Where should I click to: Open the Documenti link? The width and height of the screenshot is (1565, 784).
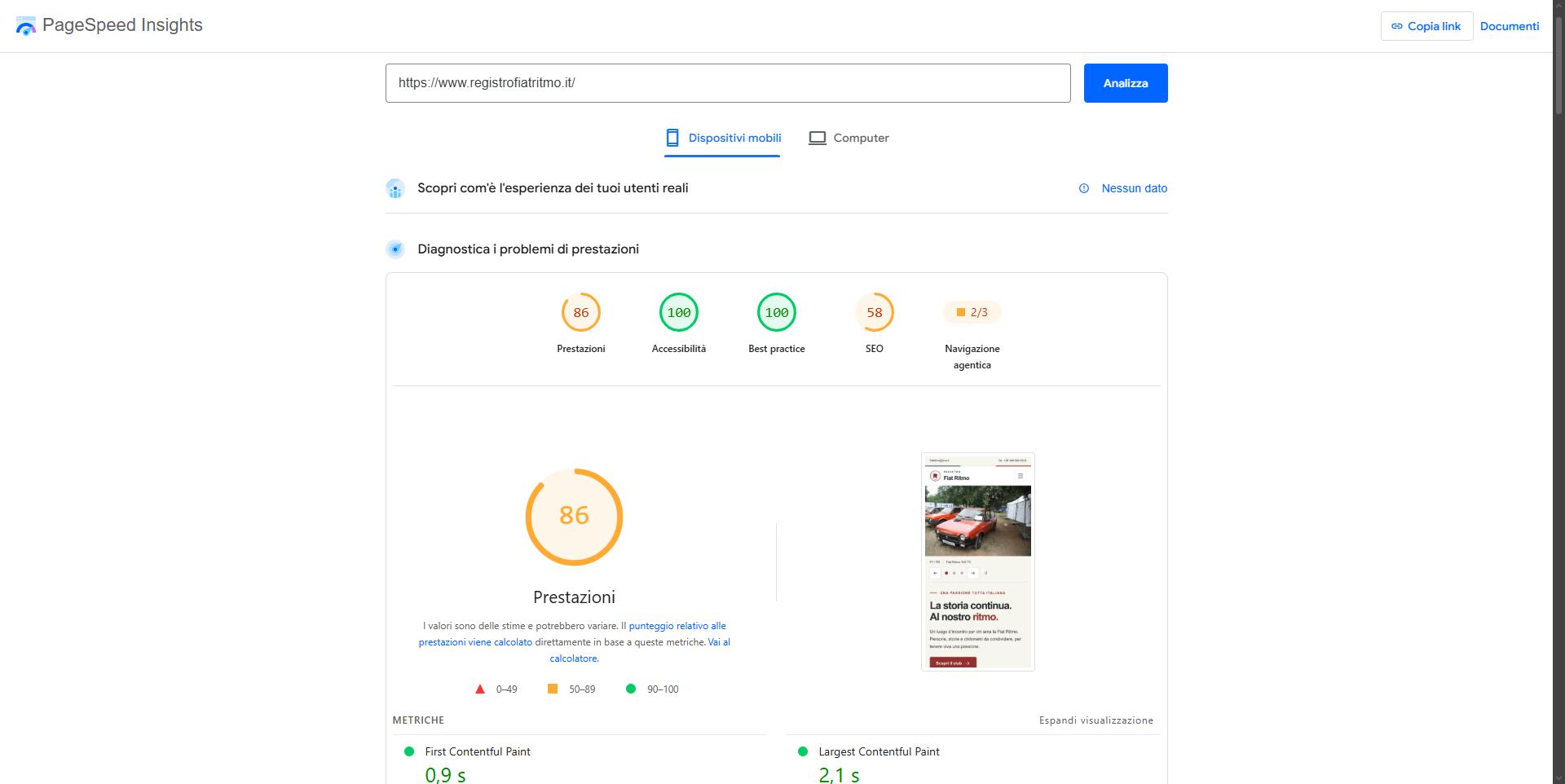[x=1510, y=26]
